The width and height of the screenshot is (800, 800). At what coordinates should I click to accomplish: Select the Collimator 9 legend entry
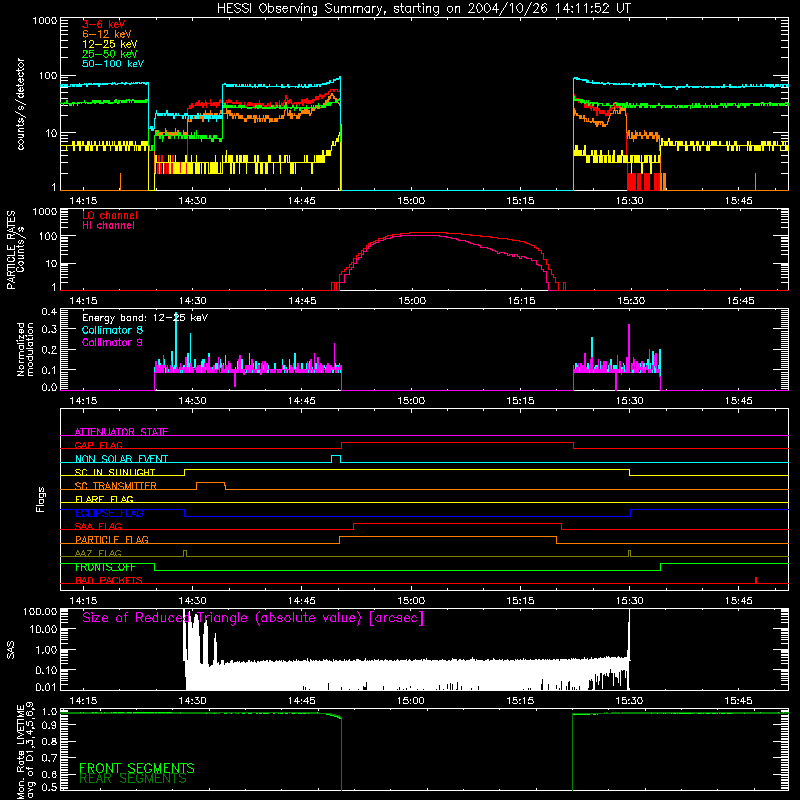tap(112, 342)
